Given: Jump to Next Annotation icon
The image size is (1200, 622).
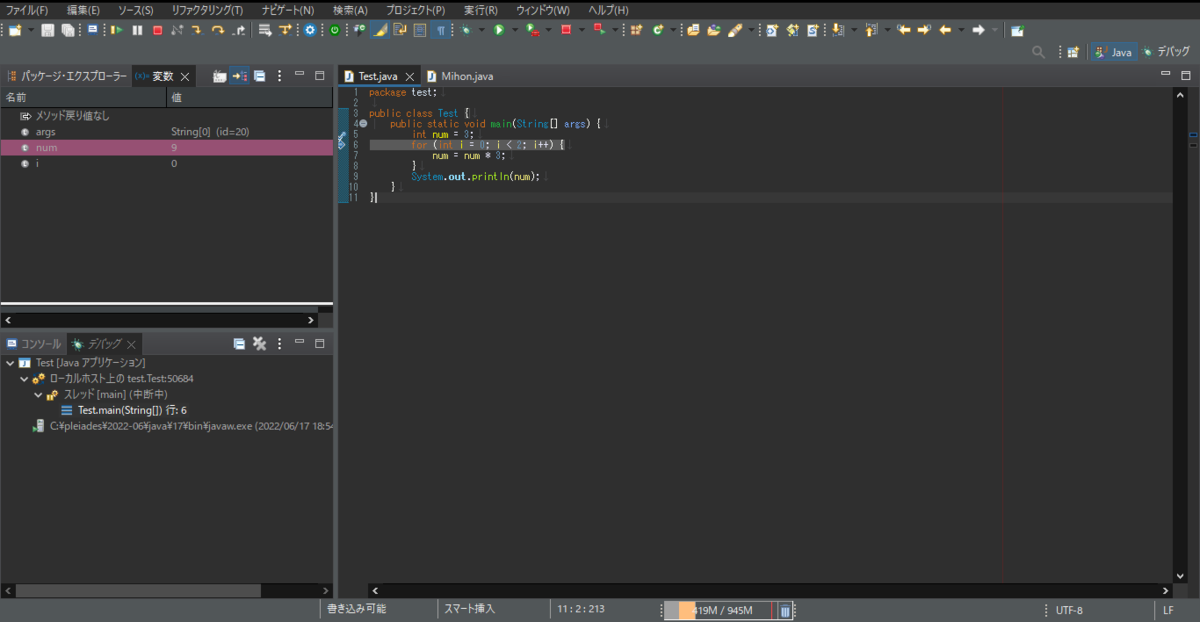Looking at the screenshot, I should pos(837,30).
